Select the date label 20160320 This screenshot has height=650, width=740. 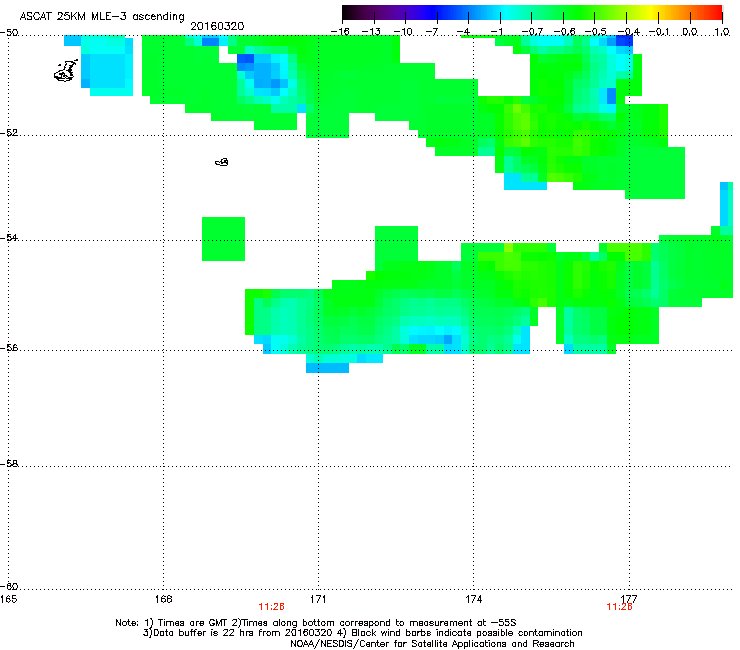tap(217, 26)
